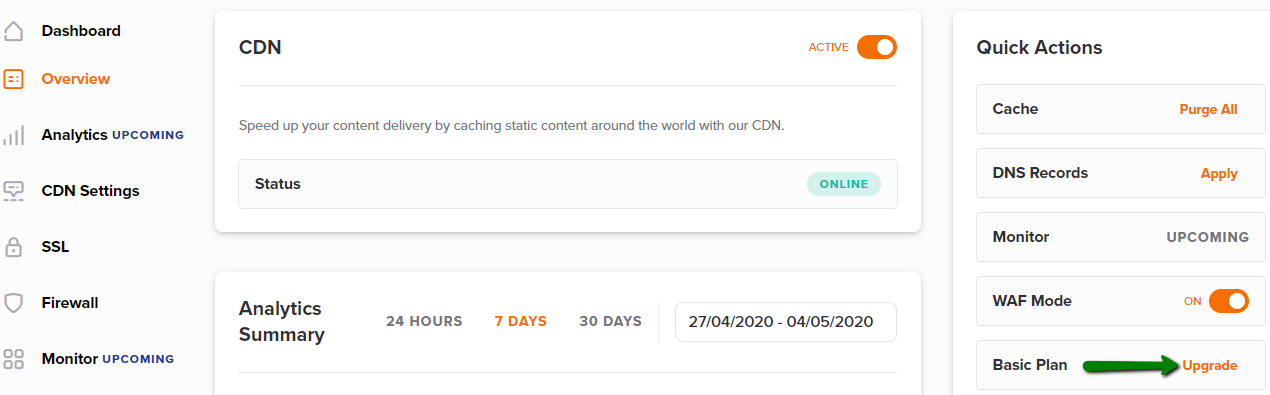Click the Monitor grid icon
Viewport: 1270px width, 395px height.
click(x=13, y=359)
